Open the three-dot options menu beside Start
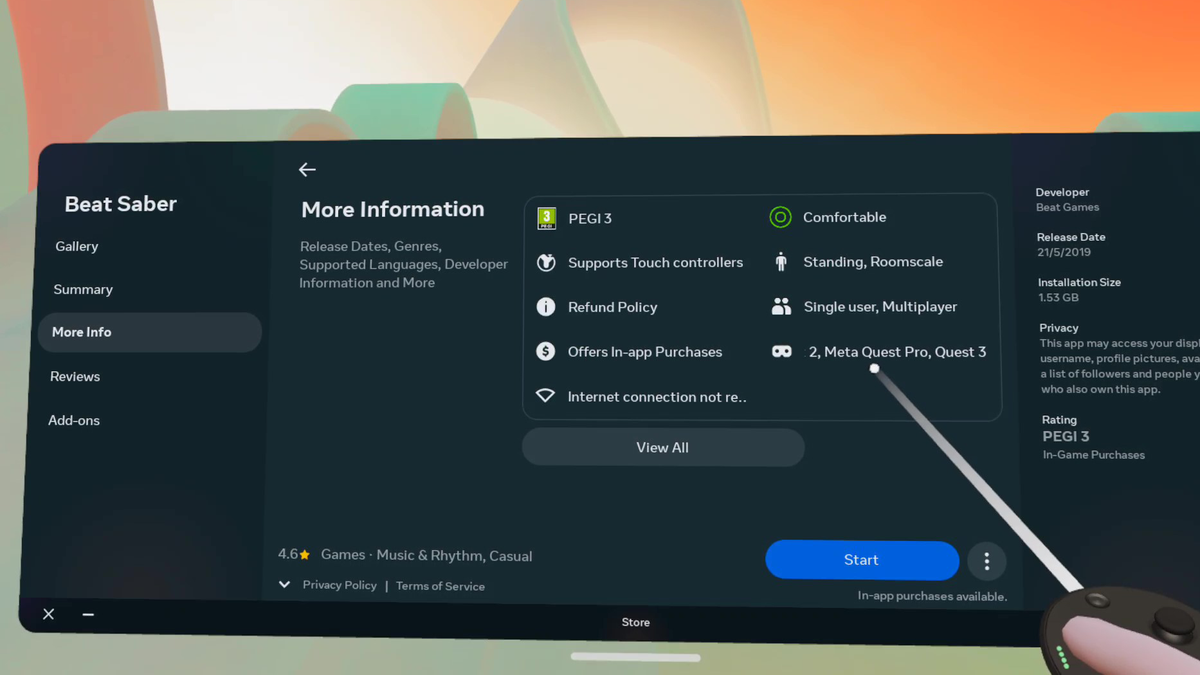Viewport: 1200px width, 675px height. click(987, 561)
